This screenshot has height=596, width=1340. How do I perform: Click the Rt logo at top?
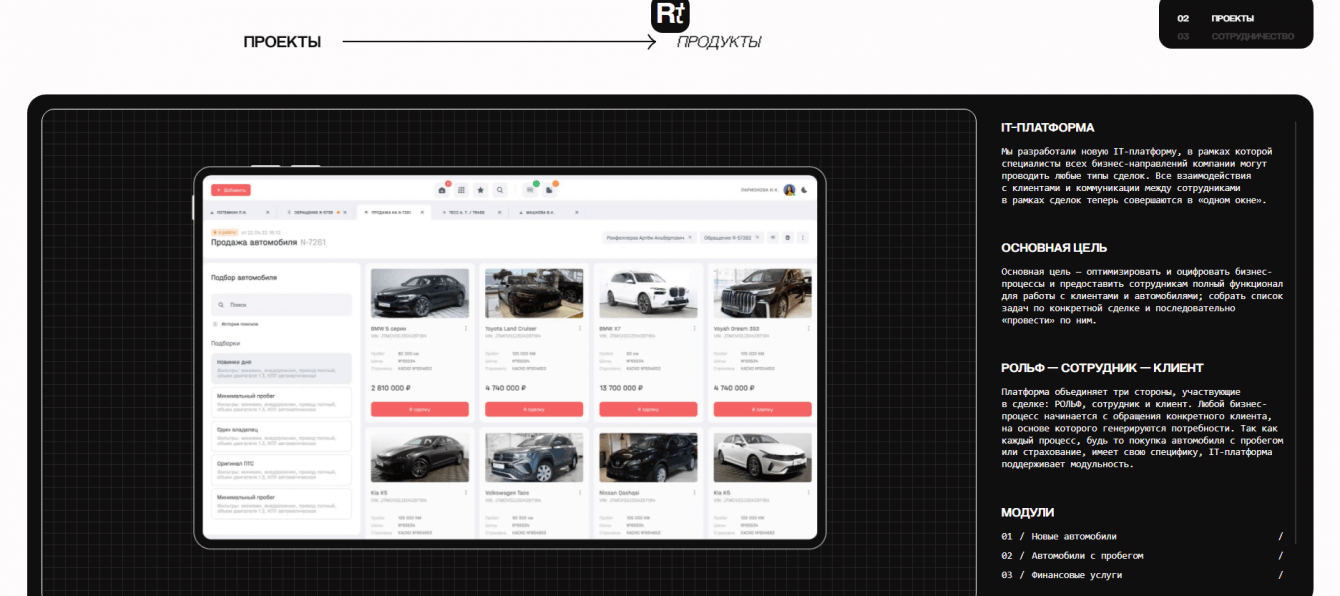point(670,15)
